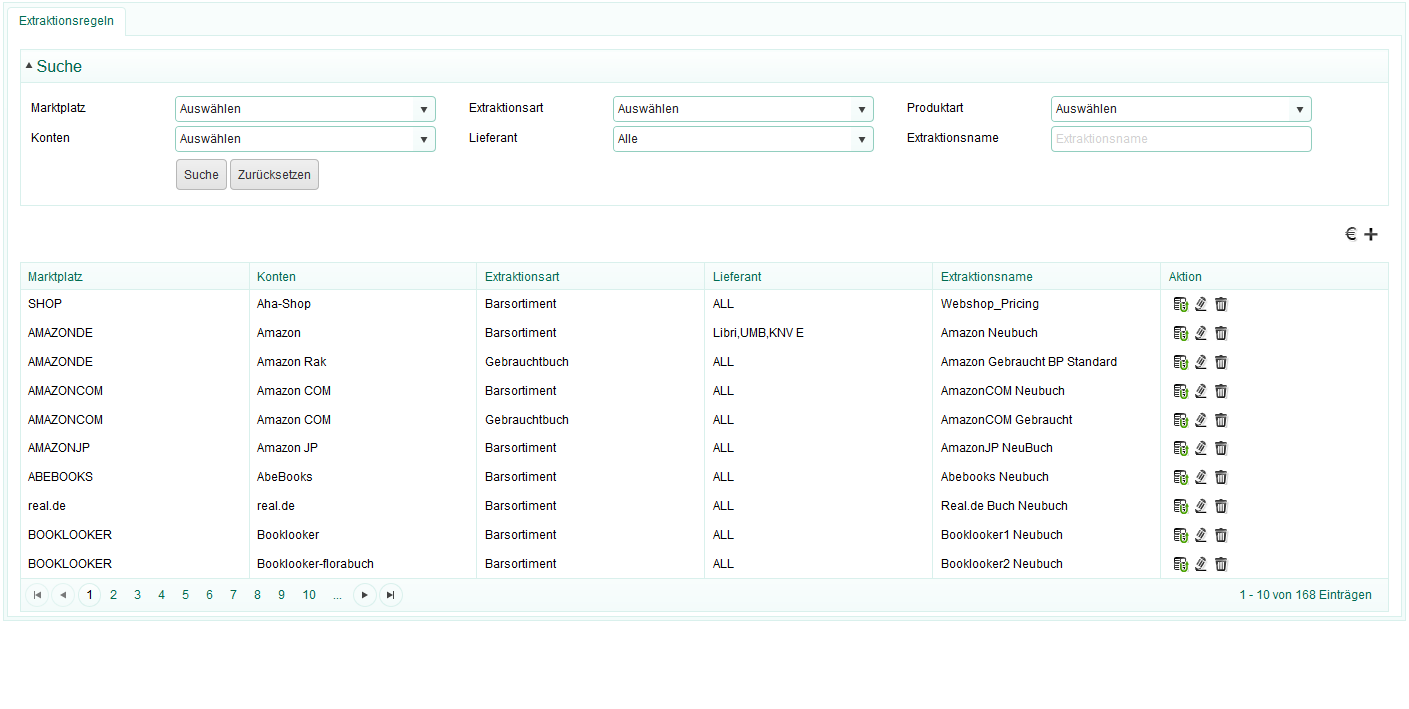Delete the AmazonCOM Neubuch rule via trash
The image size is (1409, 709).
1221,391
